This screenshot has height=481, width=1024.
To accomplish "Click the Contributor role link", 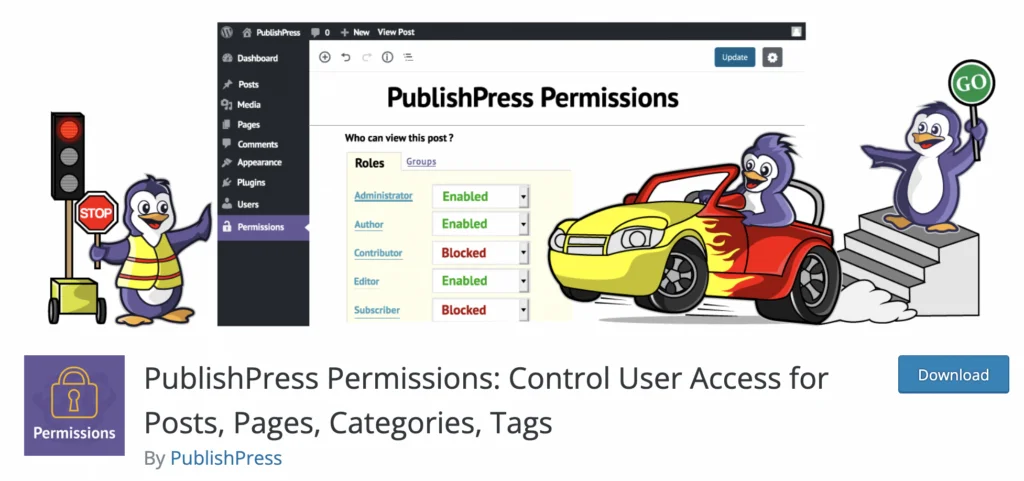I will [378, 253].
